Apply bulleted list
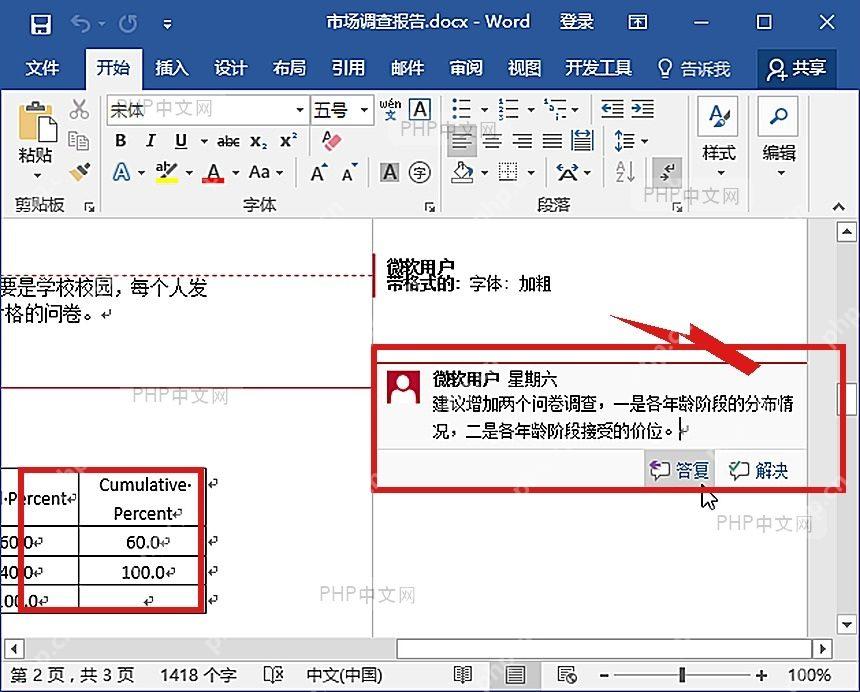This screenshot has height=692, width=860. [461, 109]
